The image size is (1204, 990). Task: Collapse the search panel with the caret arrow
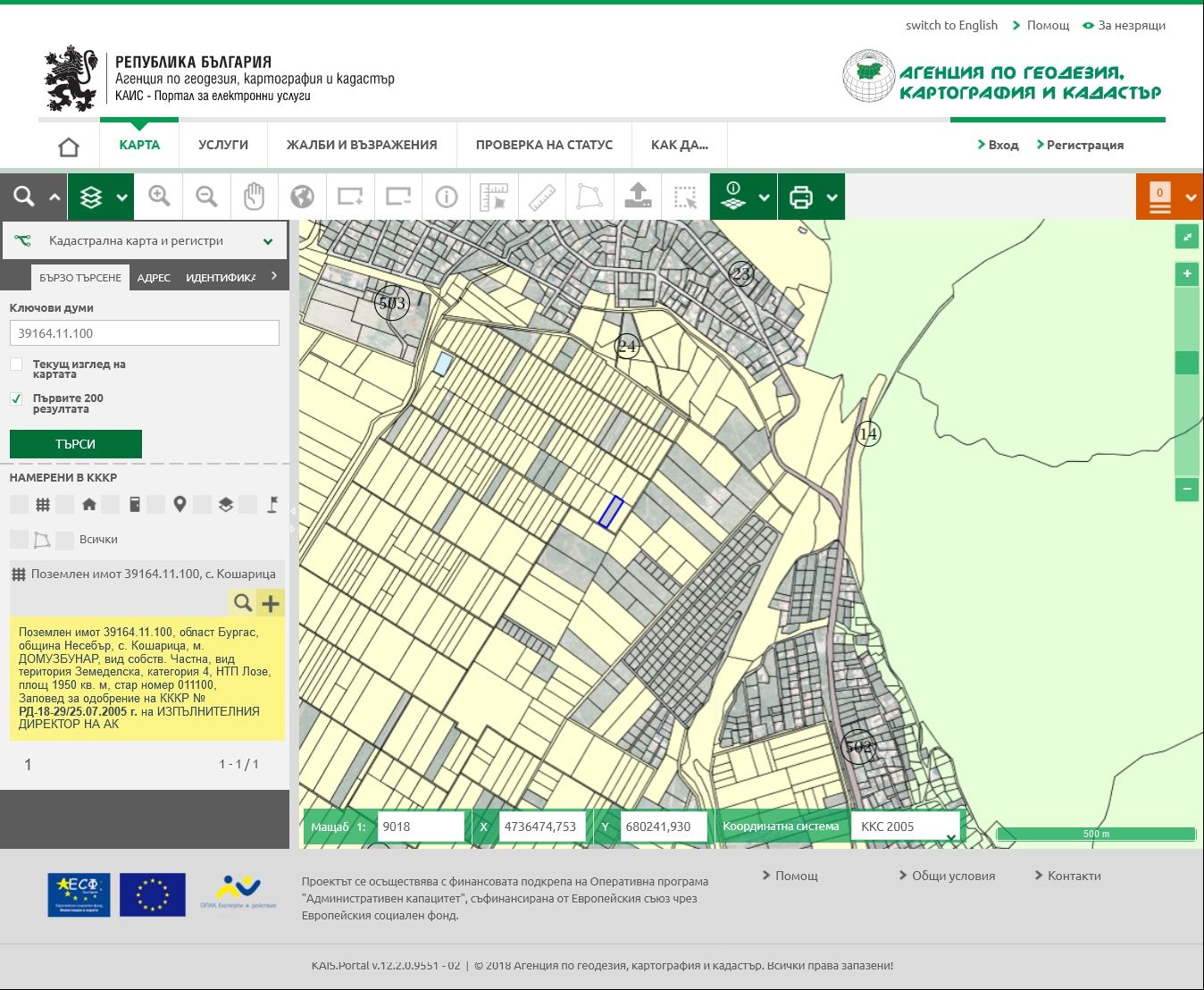[x=54, y=197]
